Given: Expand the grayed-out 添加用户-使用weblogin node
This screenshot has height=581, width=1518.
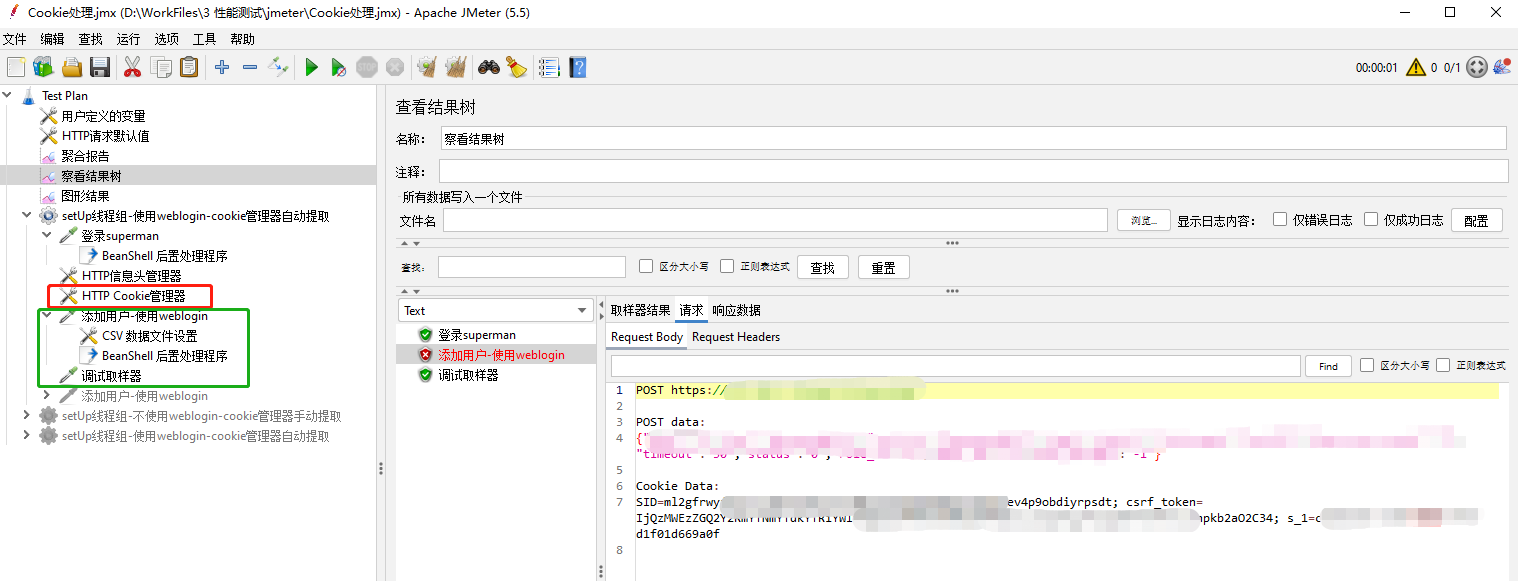Looking at the screenshot, I should (47, 396).
